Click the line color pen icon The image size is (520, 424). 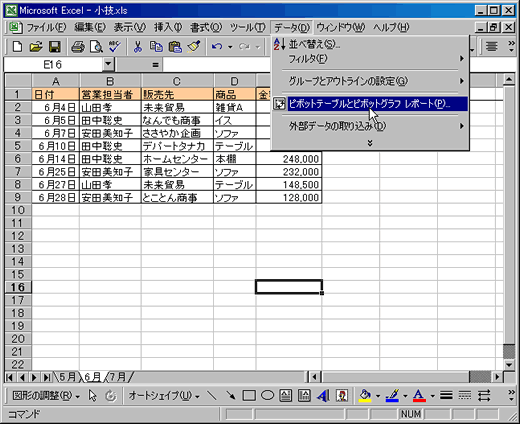pos(392,396)
